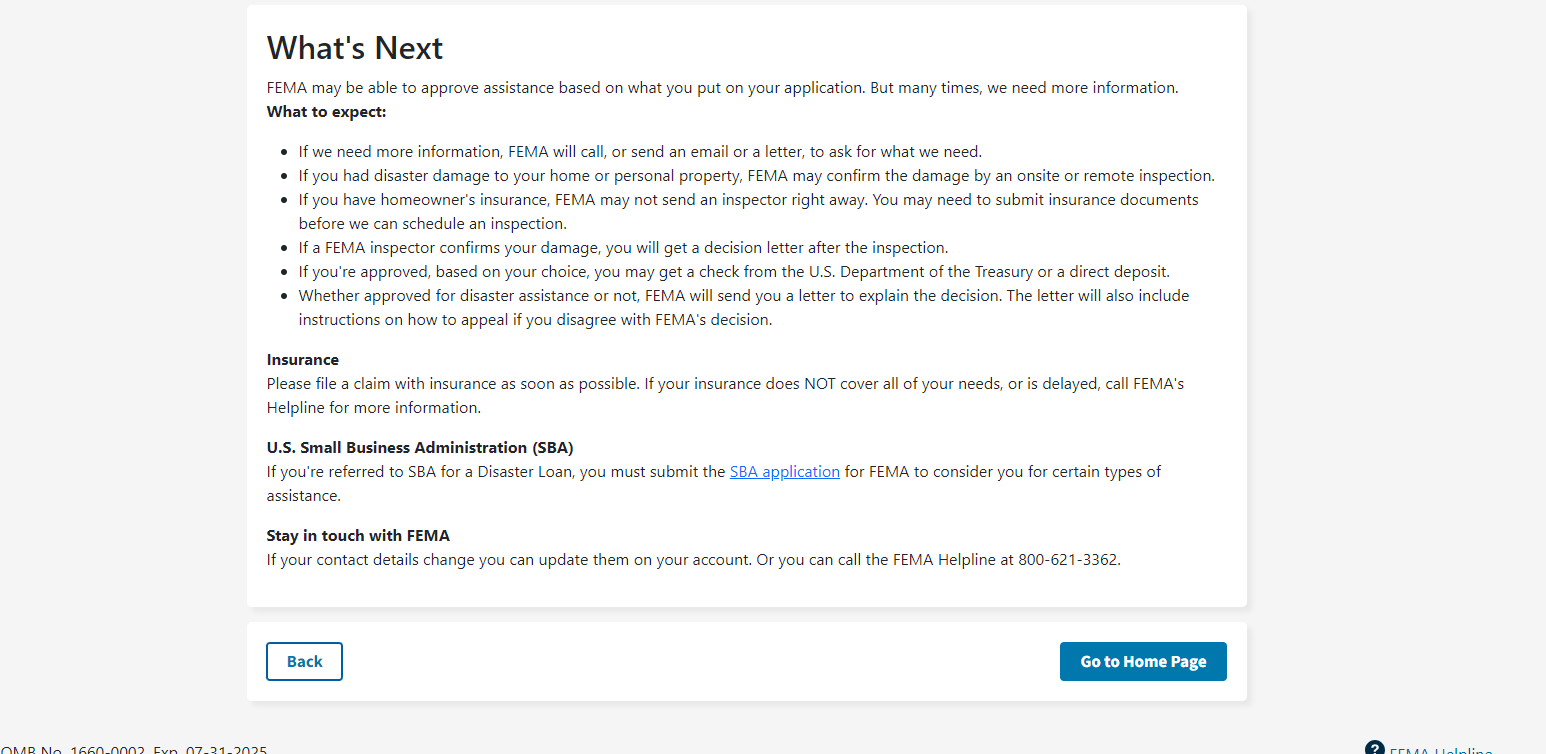The height and width of the screenshot is (754, 1546).
Task: Click the U.S. Small Business Administration heading
Action: click(420, 447)
